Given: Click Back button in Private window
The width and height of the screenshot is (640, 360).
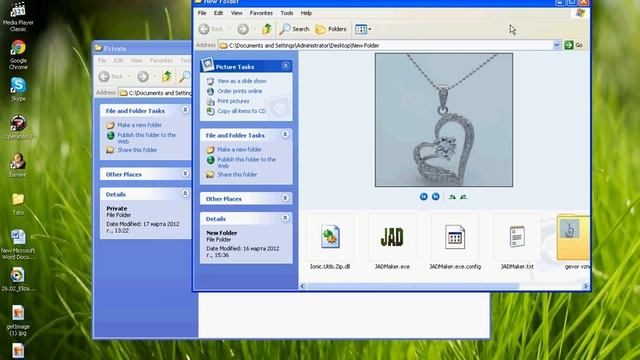Looking at the screenshot, I should pos(111,76).
